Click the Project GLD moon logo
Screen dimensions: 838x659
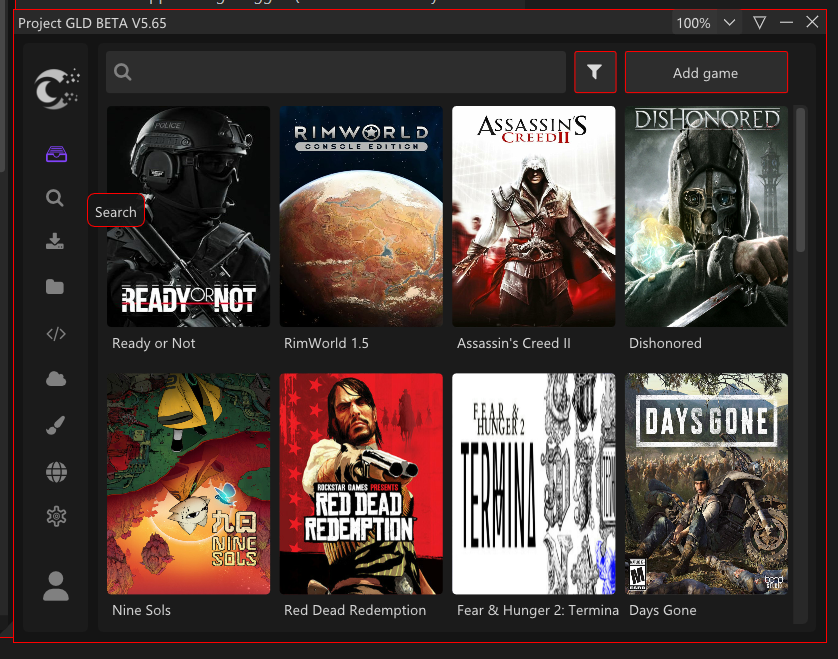pyautogui.click(x=57, y=89)
